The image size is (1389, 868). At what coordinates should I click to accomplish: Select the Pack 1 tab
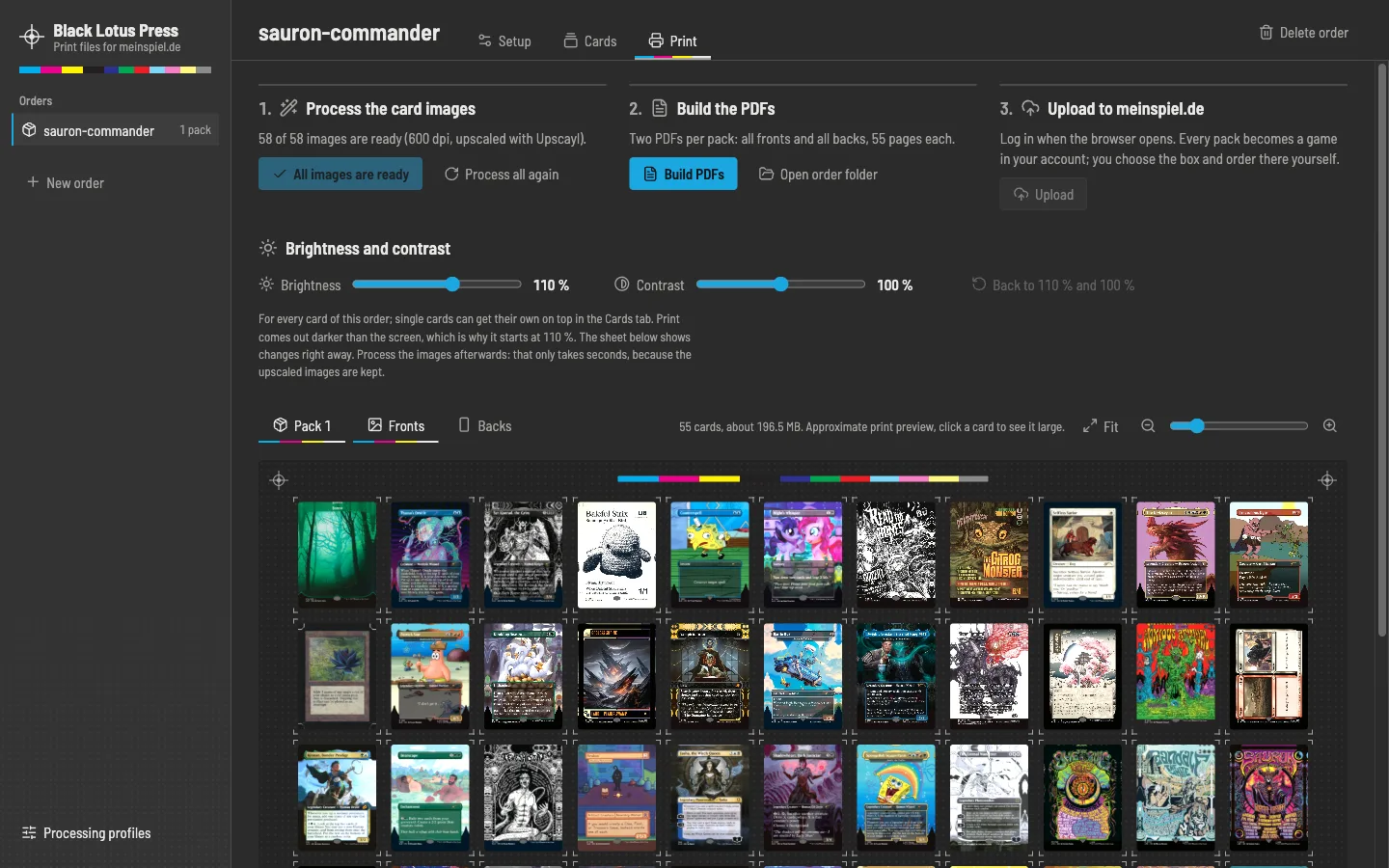tap(302, 426)
